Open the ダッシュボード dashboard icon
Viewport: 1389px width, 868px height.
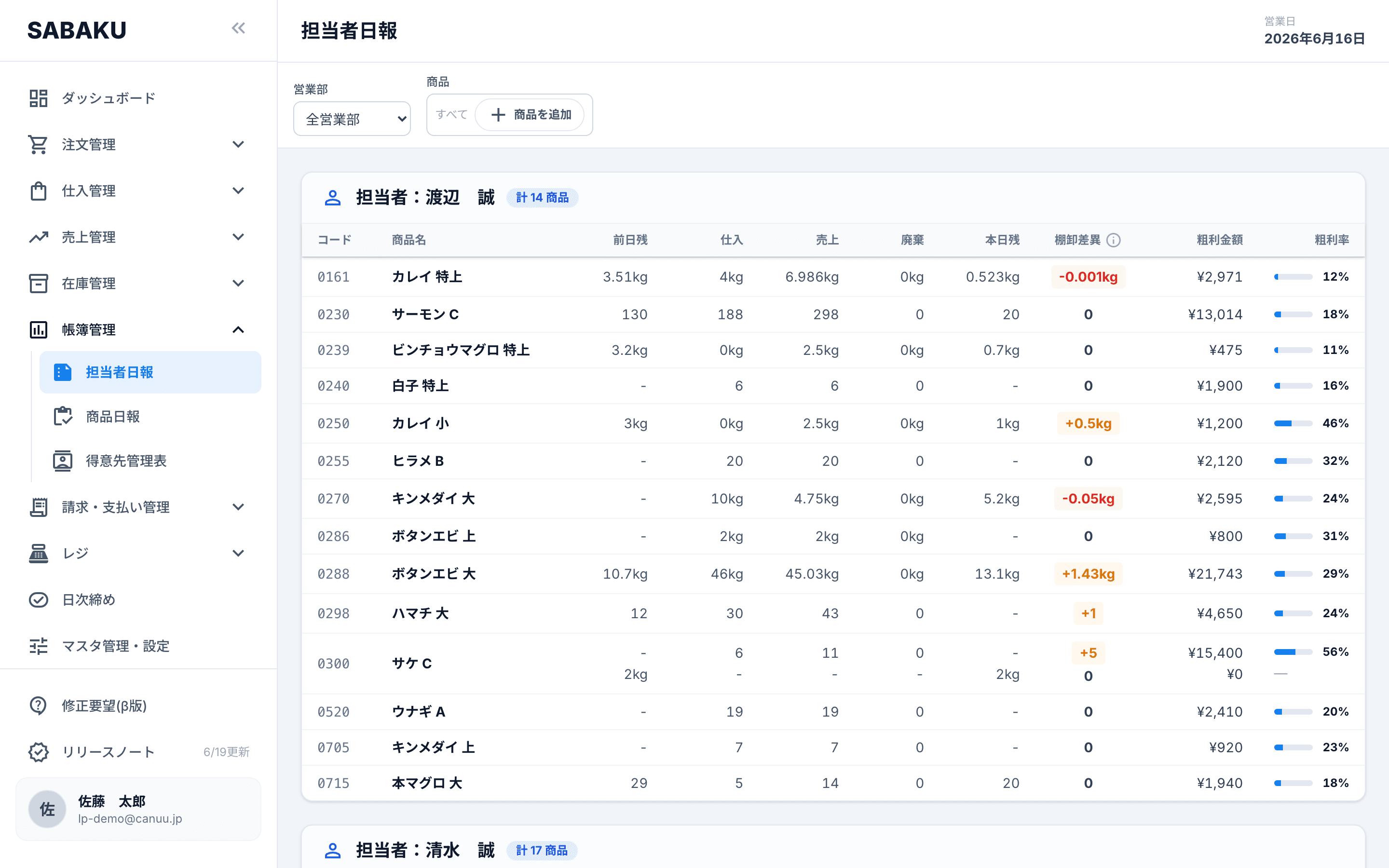tap(39, 98)
